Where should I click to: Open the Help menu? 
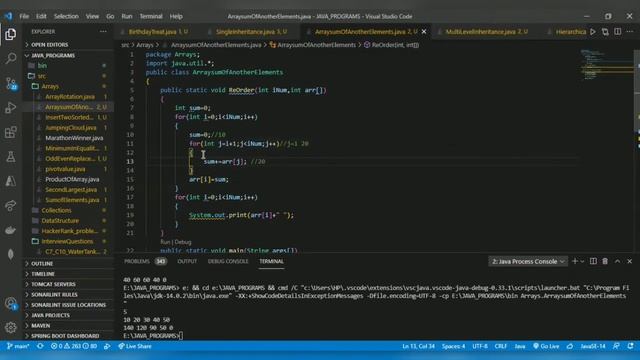pos(176,16)
